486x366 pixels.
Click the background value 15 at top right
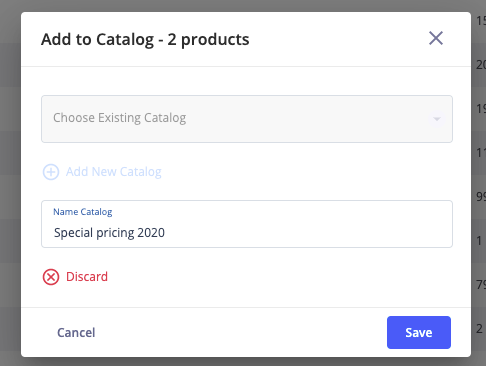point(481,21)
